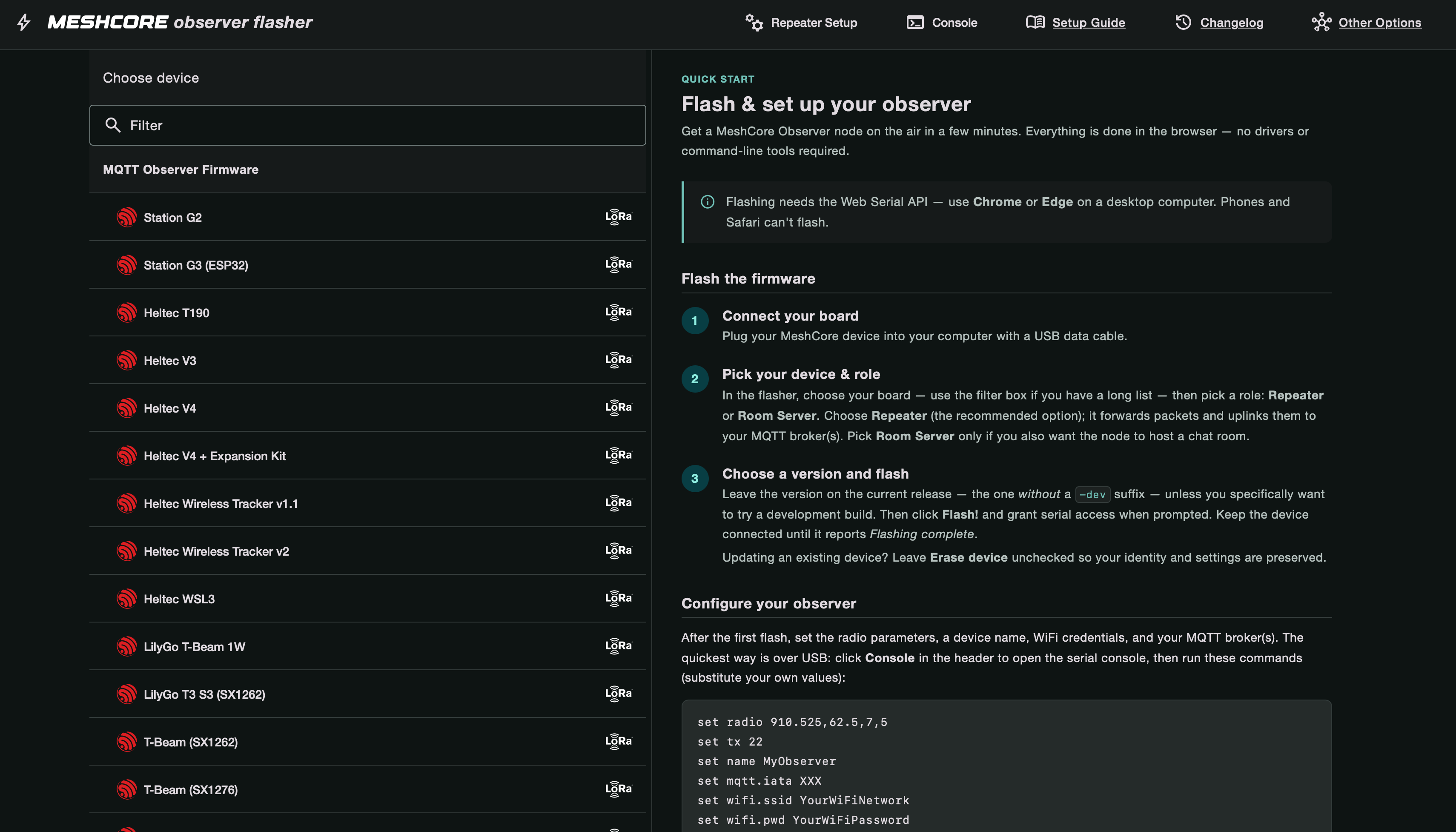Click the Espressif icon beside Heltec V3

[x=127, y=360]
